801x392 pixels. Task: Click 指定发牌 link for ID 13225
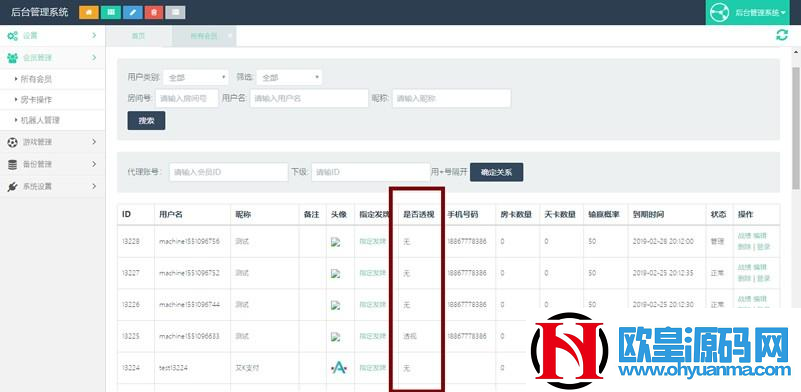(372, 336)
